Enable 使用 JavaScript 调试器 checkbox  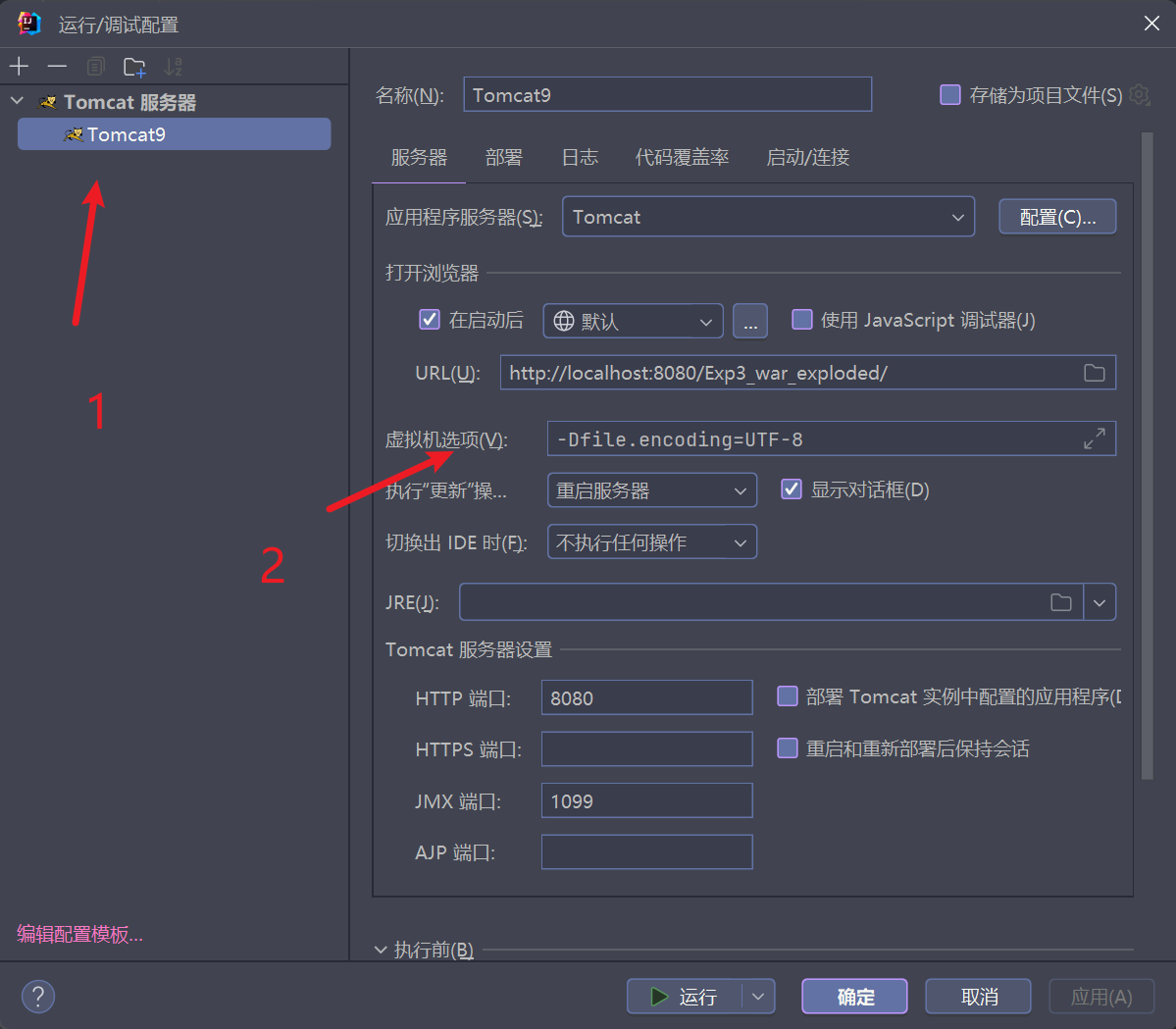tap(801, 320)
